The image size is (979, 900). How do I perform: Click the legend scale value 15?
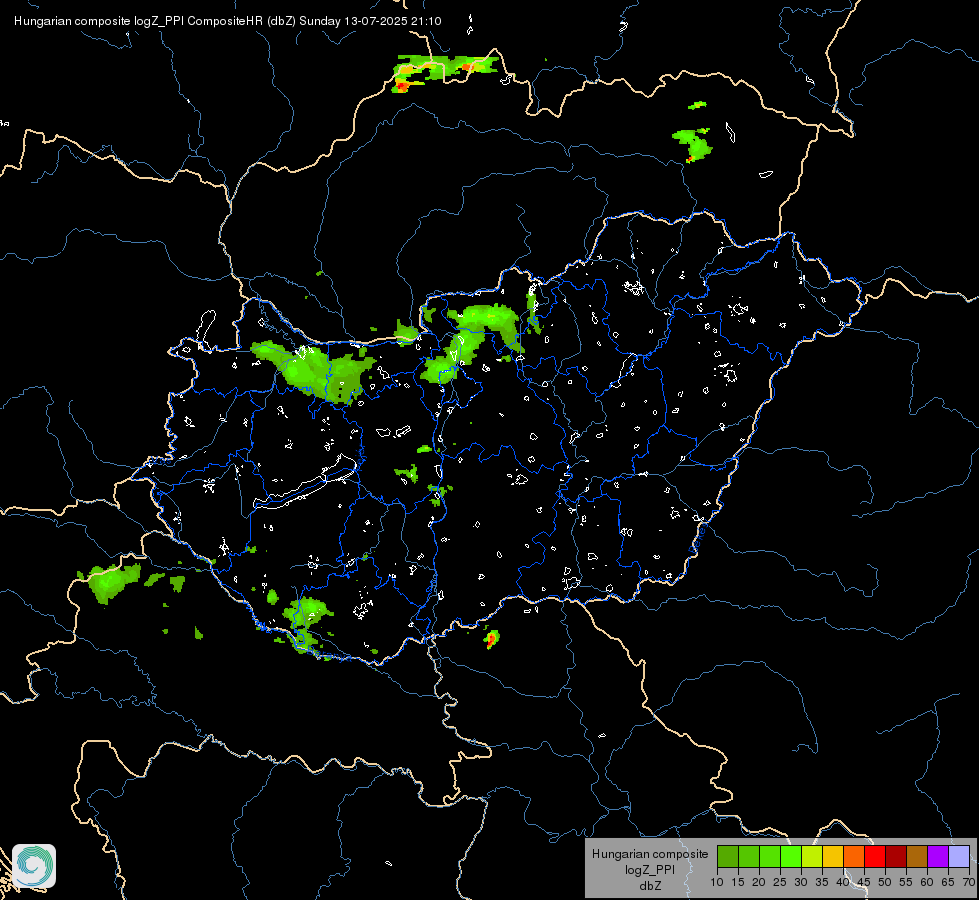click(738, 883)
